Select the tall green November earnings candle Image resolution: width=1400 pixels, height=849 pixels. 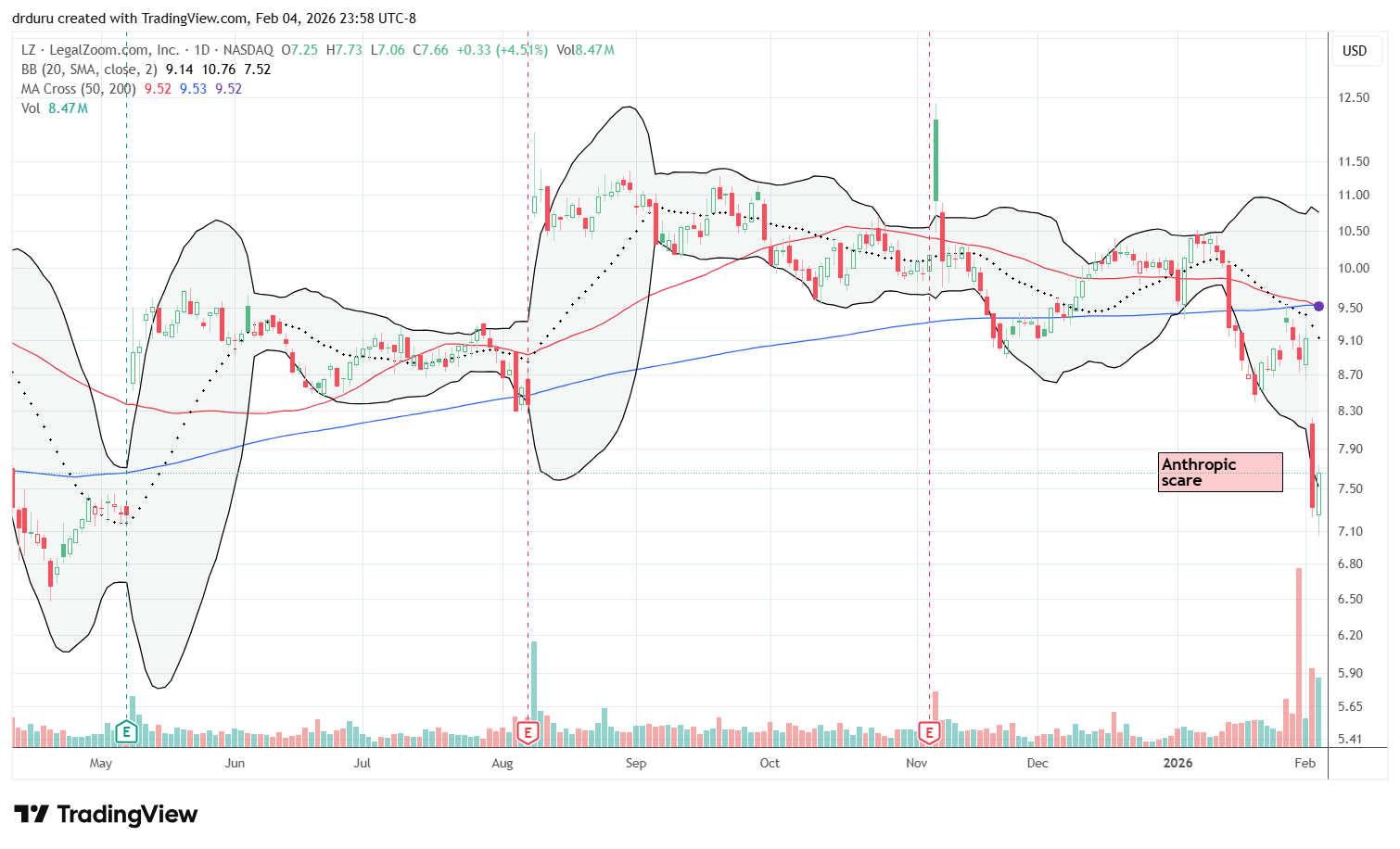[x=936, y=159]
